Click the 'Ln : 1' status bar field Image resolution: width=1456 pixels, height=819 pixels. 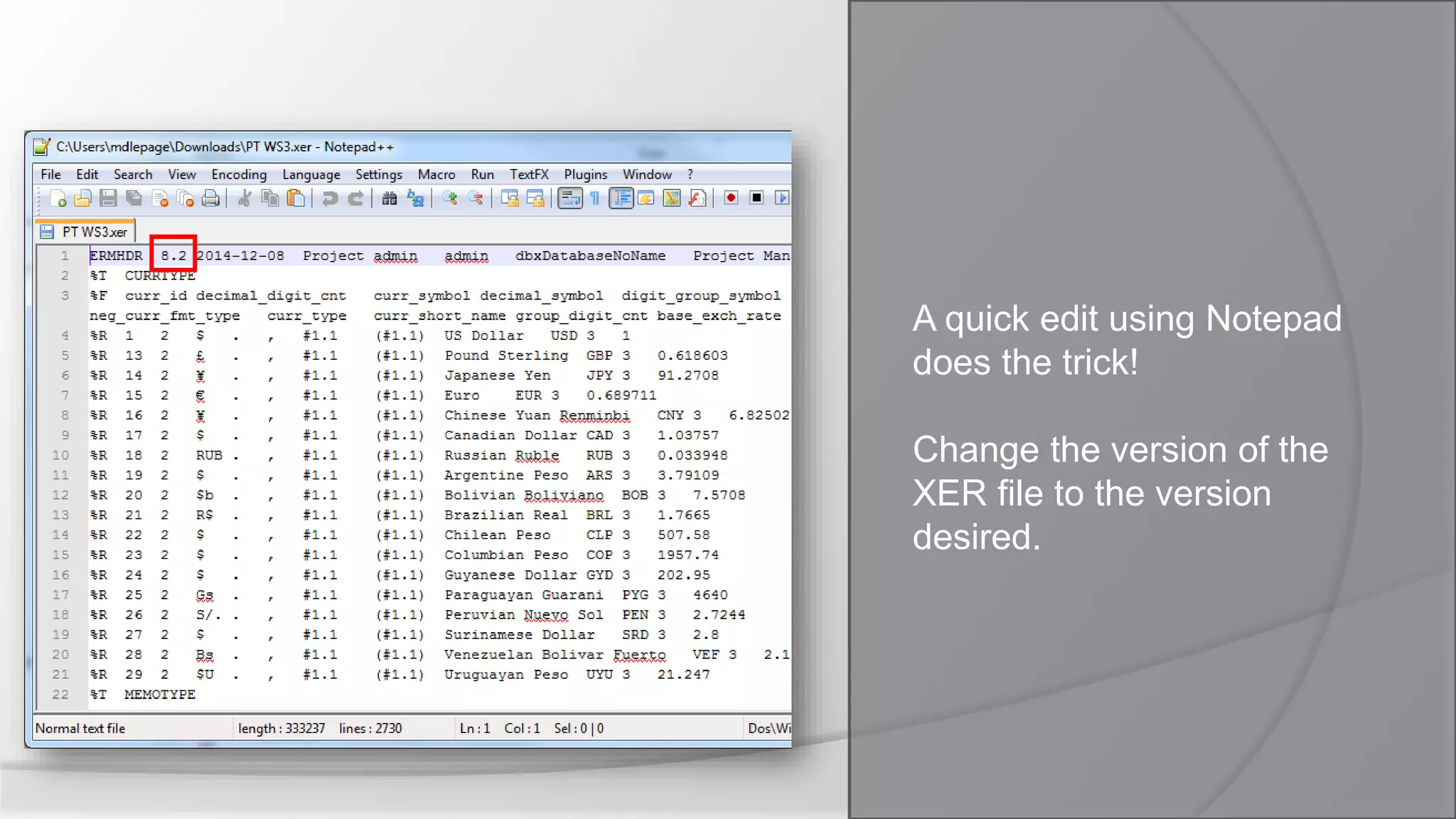475,728
